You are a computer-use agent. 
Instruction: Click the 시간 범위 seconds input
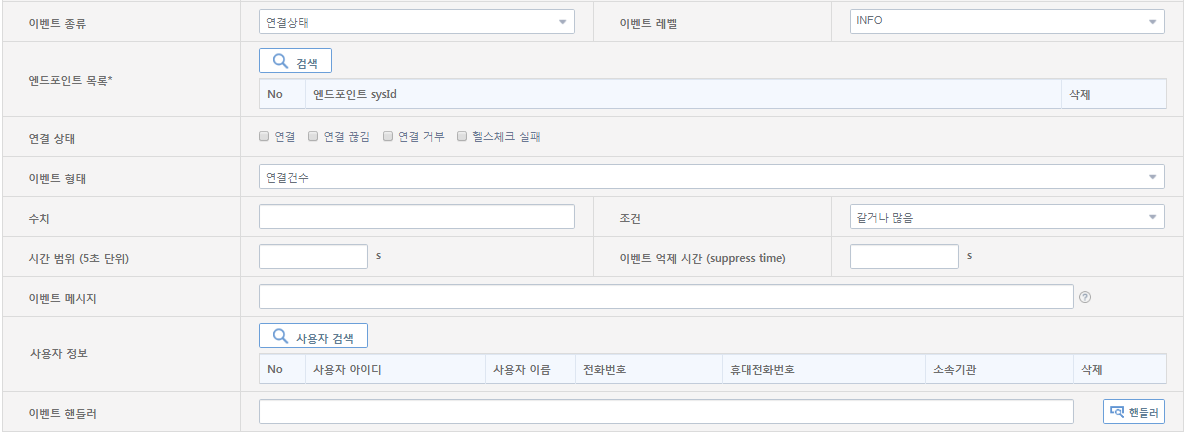[313, 257]
